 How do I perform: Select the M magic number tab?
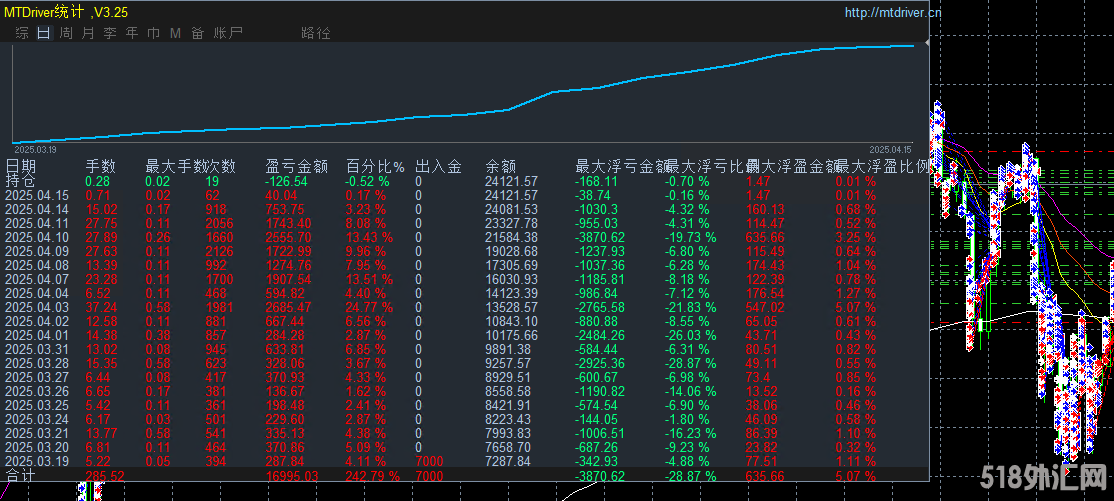click(x=175, y=33)
